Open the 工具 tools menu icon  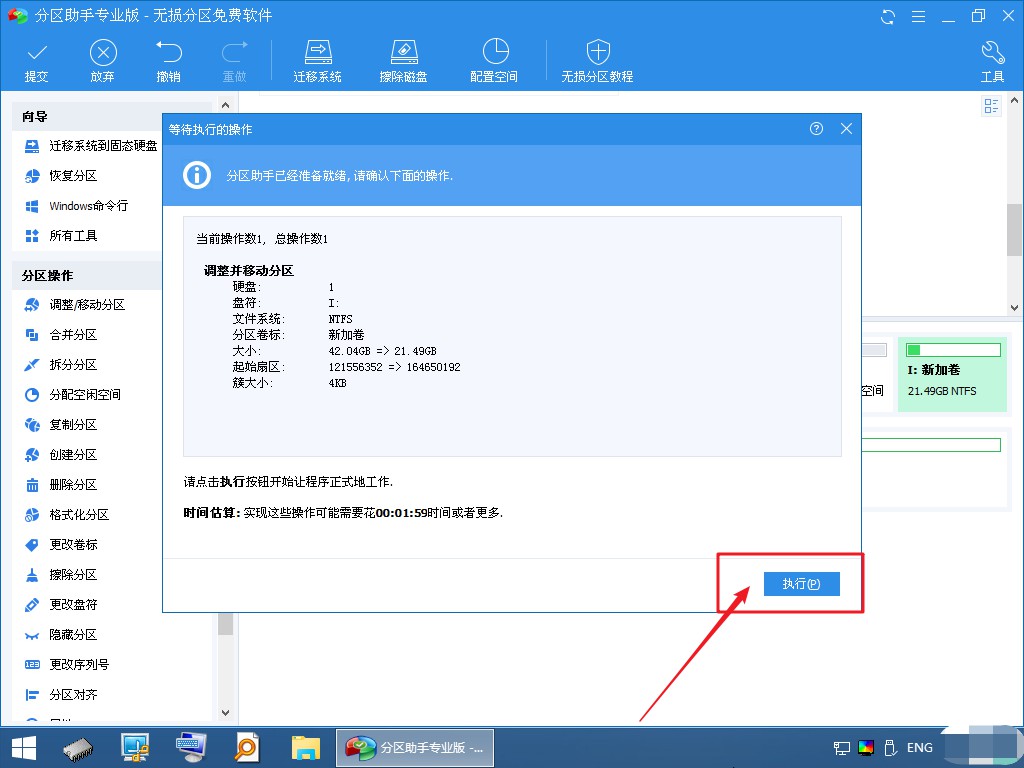993,61
